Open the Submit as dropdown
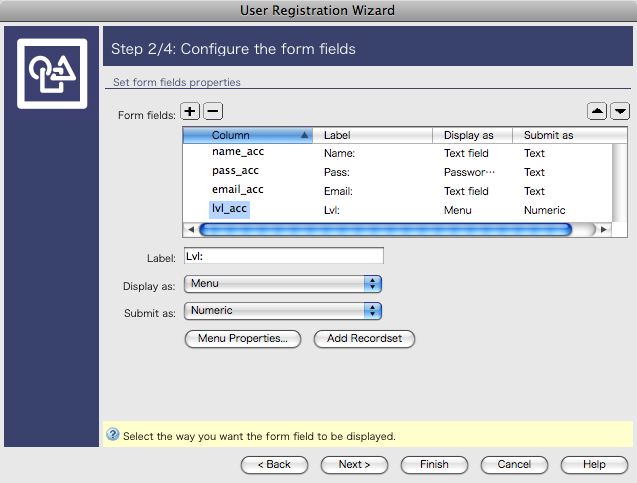This screenshot has width=637, height=483. pos(283,311)
